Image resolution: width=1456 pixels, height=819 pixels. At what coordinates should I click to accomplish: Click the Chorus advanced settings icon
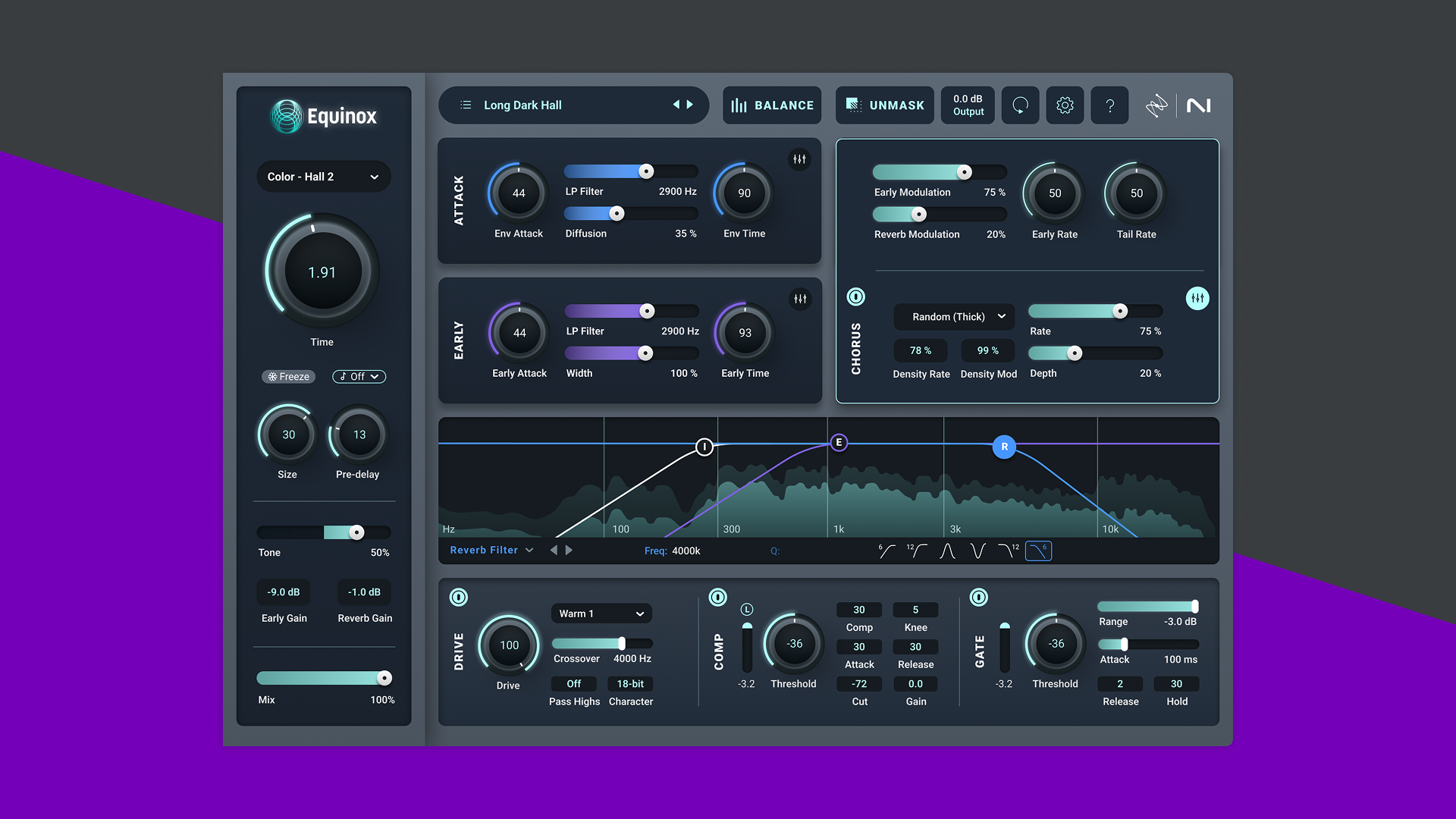click(x=1197, y=298)
